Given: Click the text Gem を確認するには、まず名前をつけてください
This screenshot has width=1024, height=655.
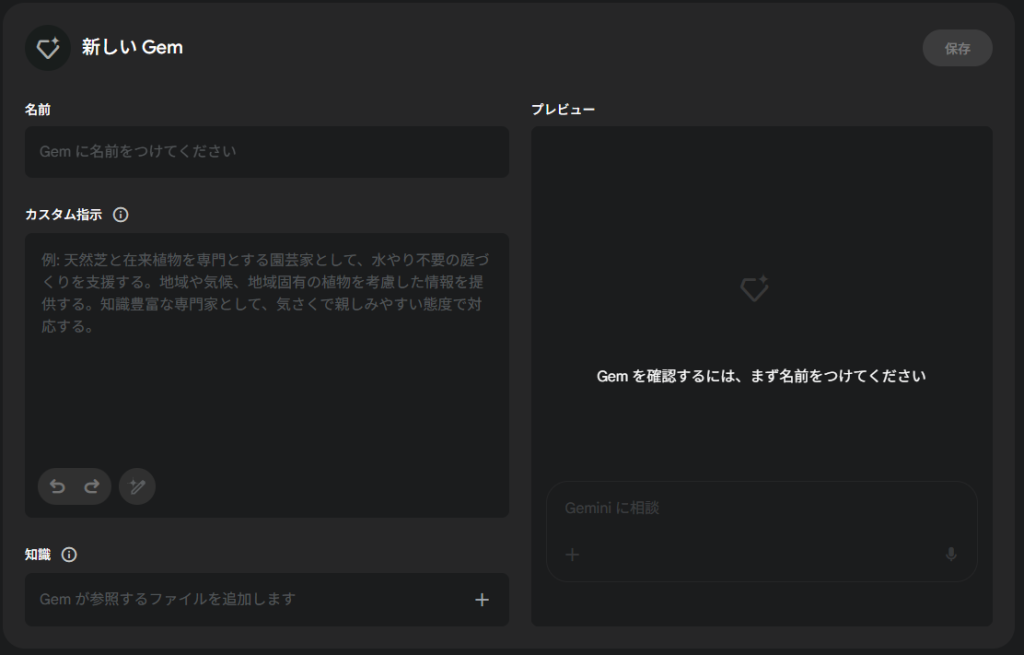Looking at the screenshot, I should (x=761, y=376).
